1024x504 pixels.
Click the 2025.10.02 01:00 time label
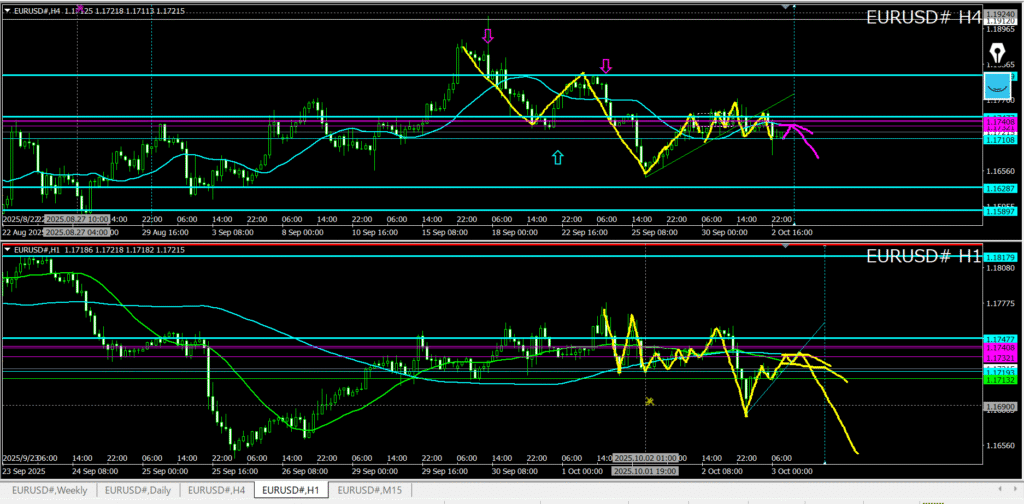647,456
